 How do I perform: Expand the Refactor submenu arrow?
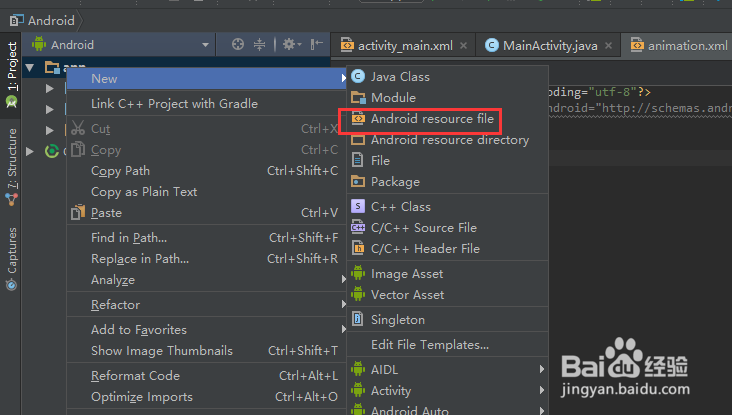click(x=344, y=304)
